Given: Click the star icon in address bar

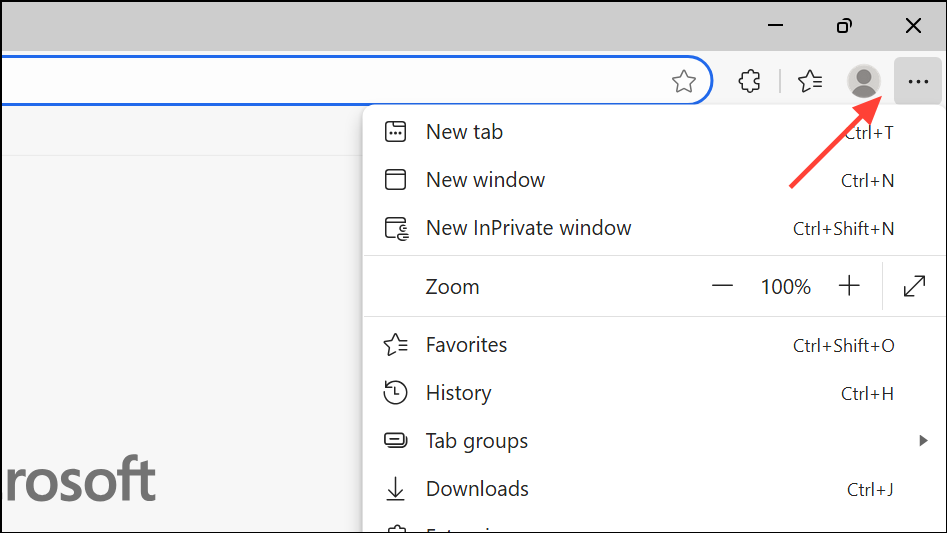Looking at the screenshot, I should click(x=684, y=82).
